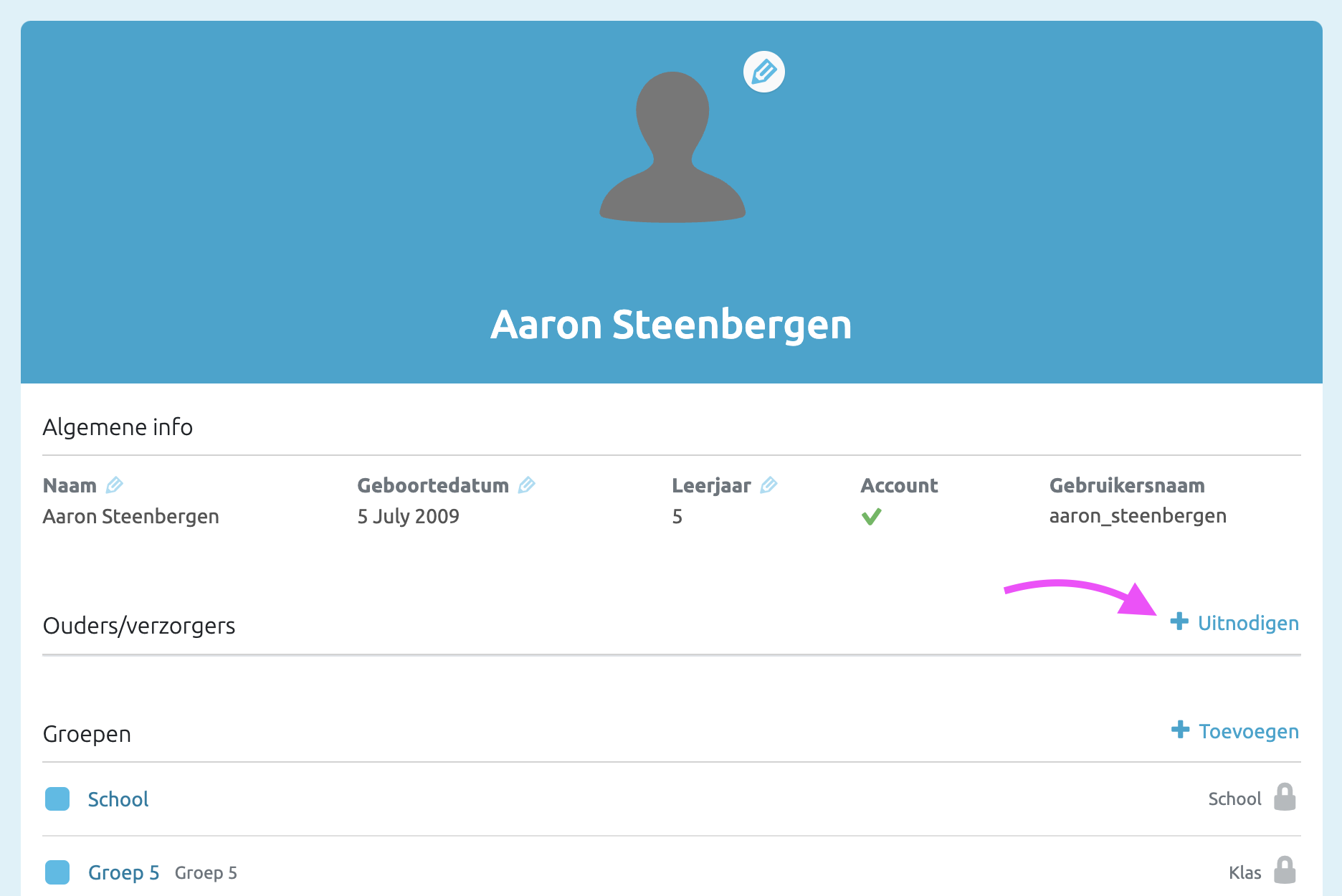
Task: Click the lock icon on School row
Action: tap(1285, 797)
